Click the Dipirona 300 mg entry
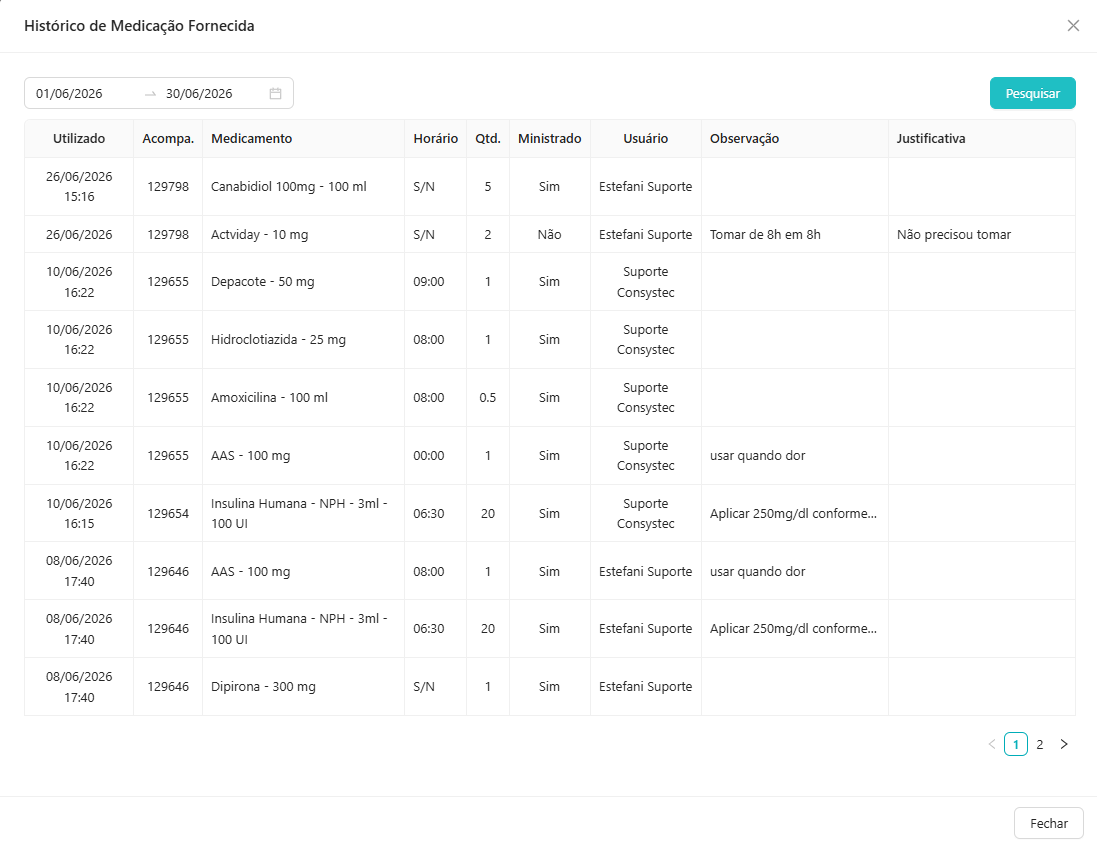 tap(263, 687)
